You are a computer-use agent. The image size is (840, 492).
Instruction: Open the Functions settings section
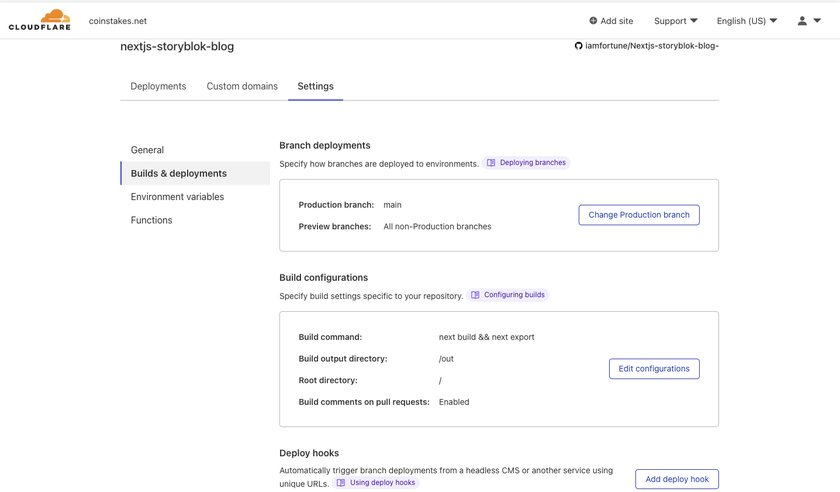coord(152,220)
